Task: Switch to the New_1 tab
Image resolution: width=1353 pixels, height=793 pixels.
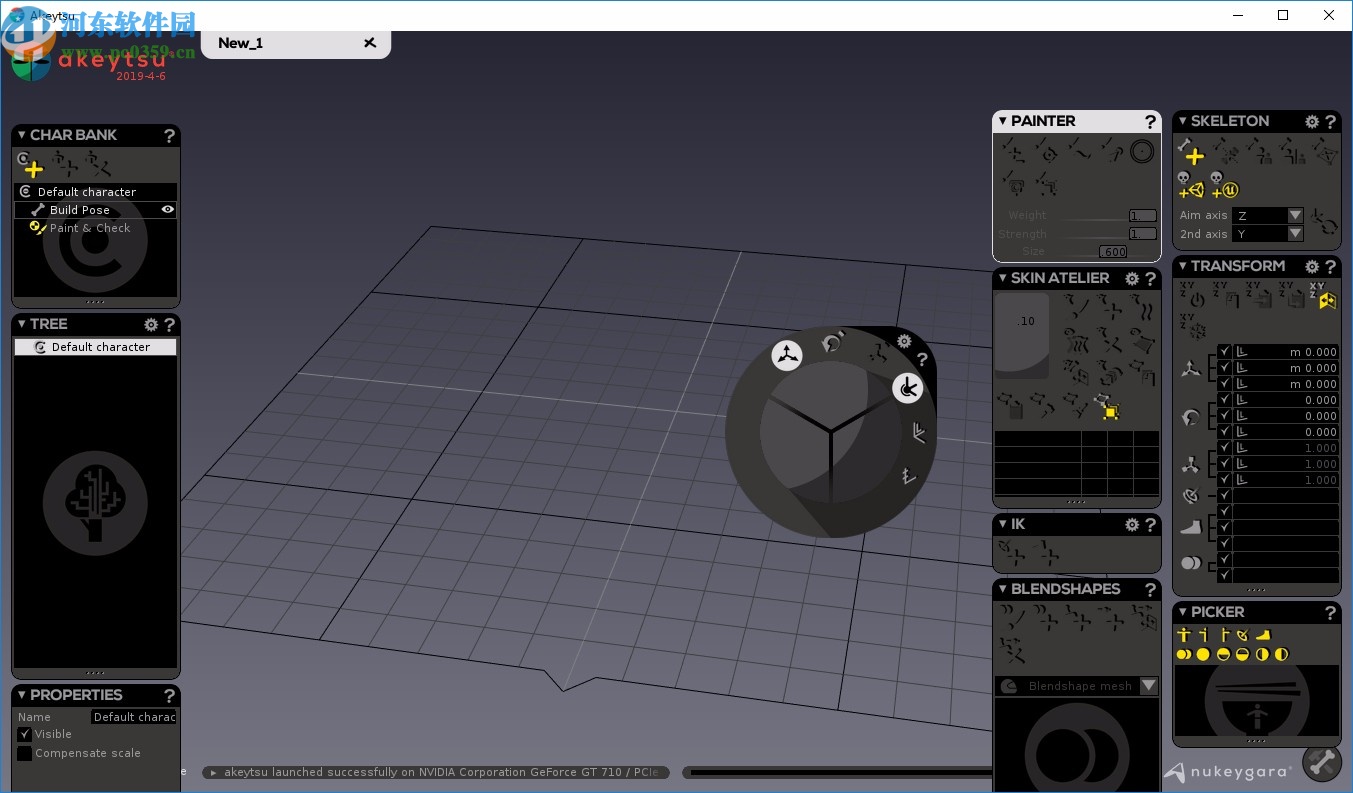Action: (241, 43)
